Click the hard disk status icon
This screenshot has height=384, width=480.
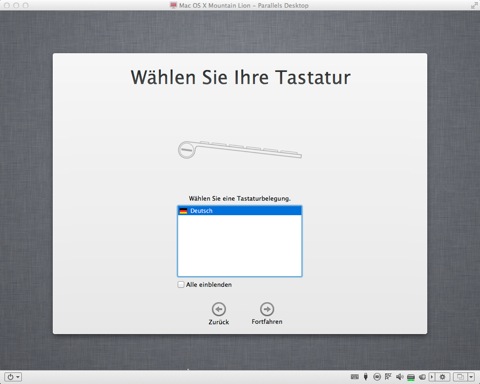411,377
